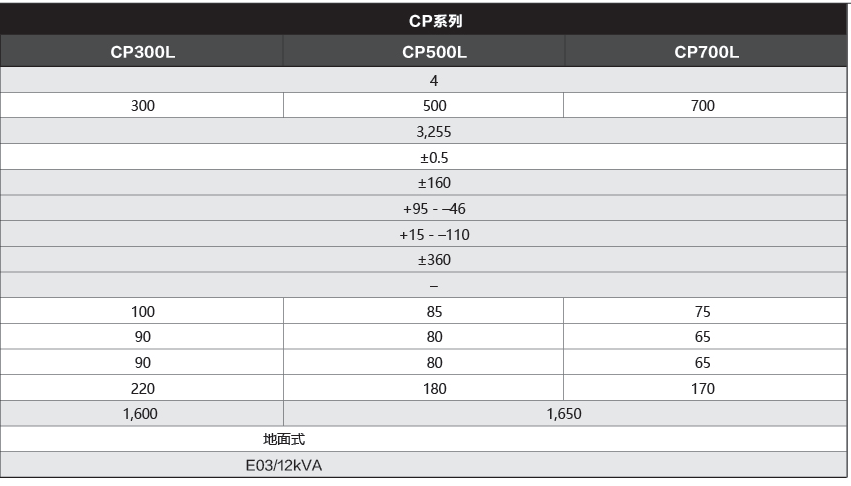Click the 地面式 installation text
Image resolution: width=851 pixels, height=486 pixels.
(284, 439)
